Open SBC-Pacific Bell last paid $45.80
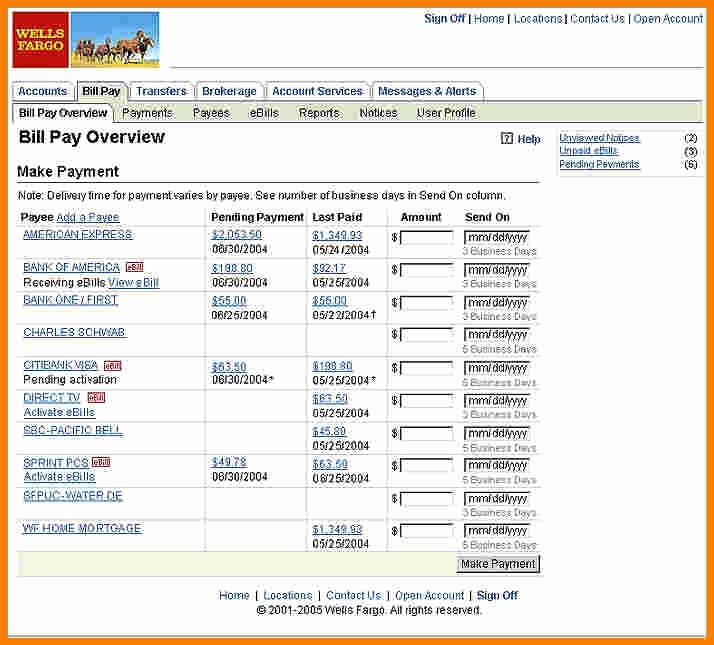Viewport: 714px width, 645px height. tap(329, 431)
